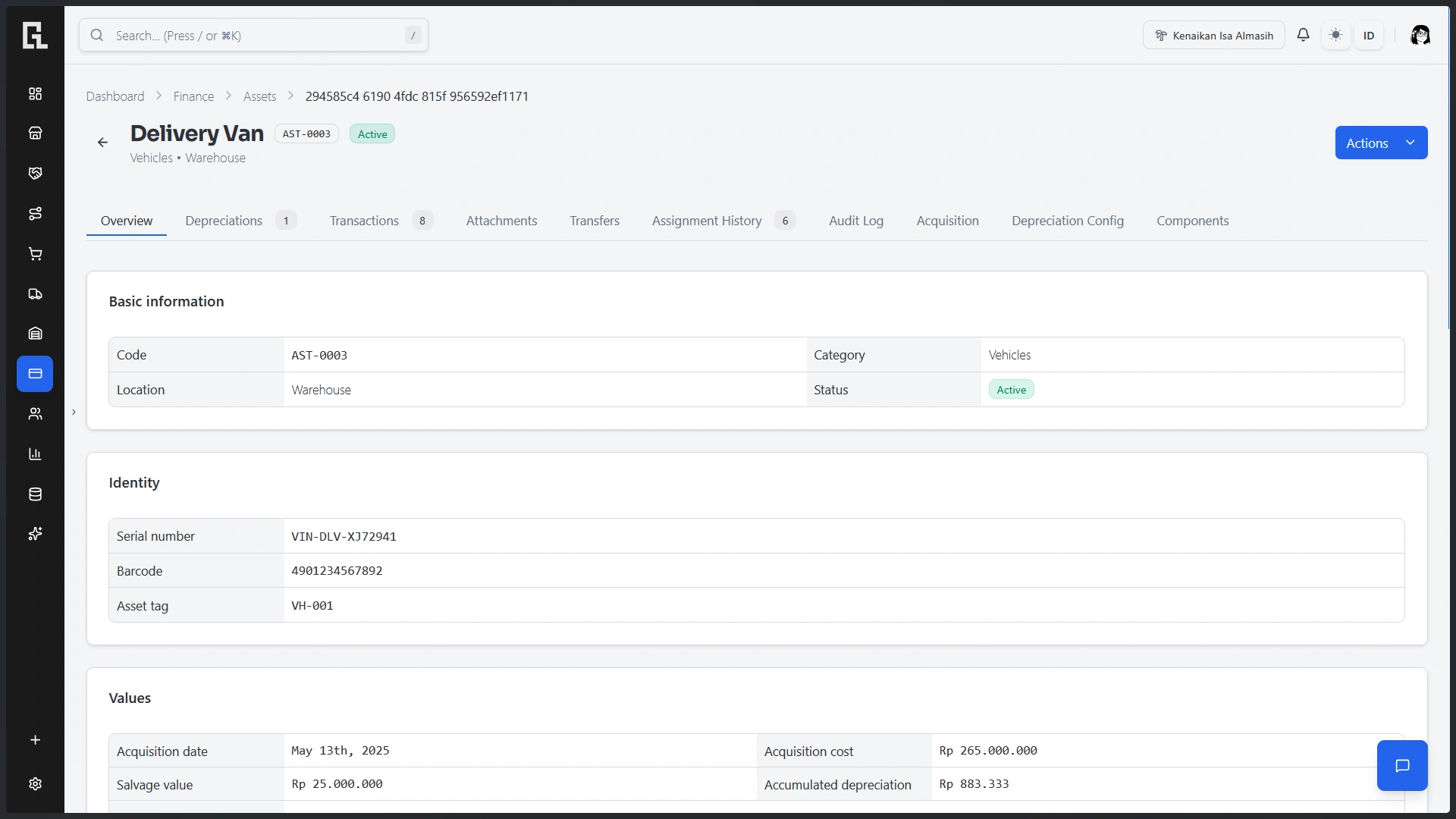The width and height of the screenshot is (1456, 819).
Task: Click the Warehouse location value
Action: pyautogui.click(x=321, y=390)
